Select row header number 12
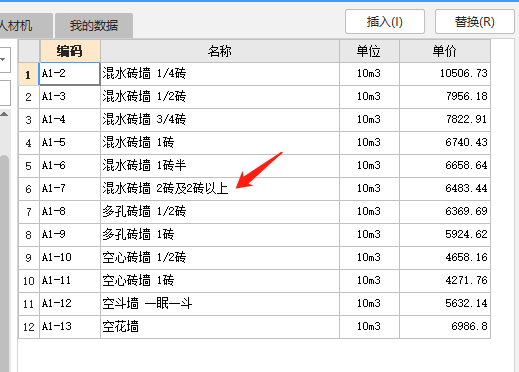 coord(29,327)
